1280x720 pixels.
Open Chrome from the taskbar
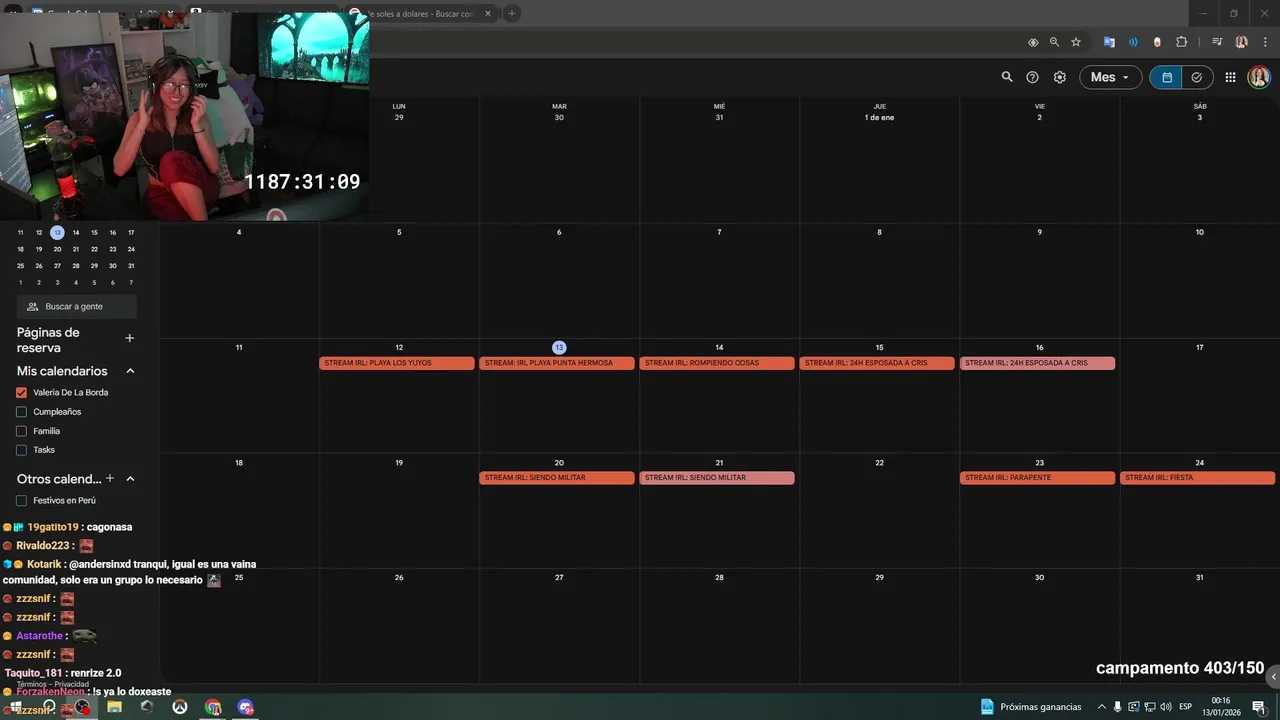coord(213,707)
